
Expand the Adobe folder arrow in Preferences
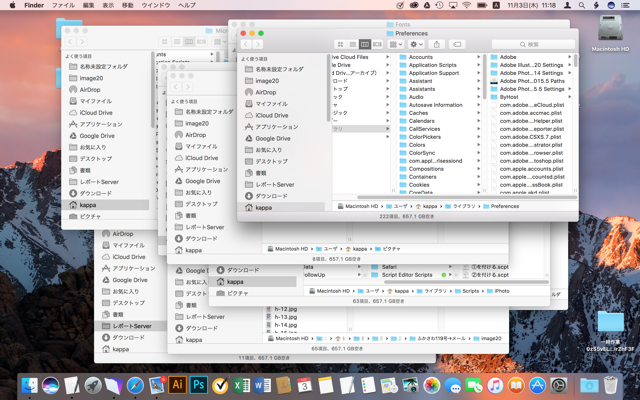569,57
